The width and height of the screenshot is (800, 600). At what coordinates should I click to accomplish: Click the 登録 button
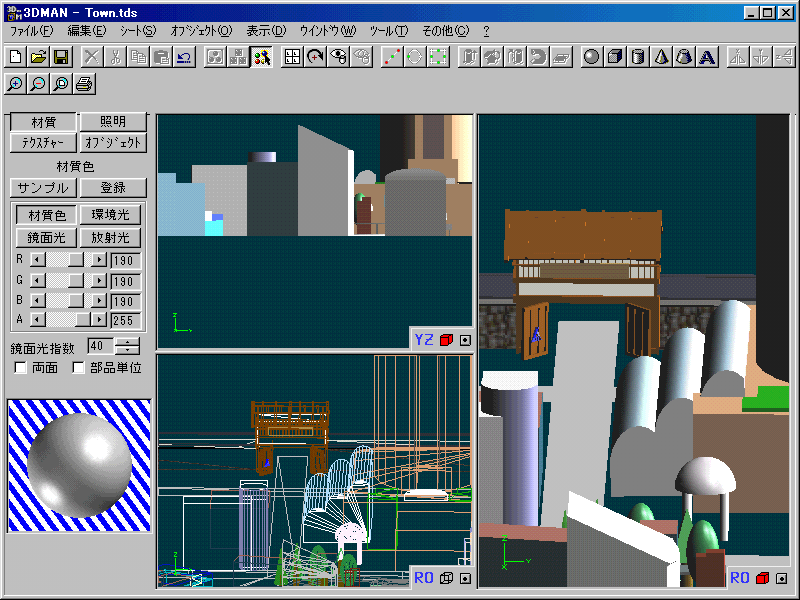click(113, 188)
